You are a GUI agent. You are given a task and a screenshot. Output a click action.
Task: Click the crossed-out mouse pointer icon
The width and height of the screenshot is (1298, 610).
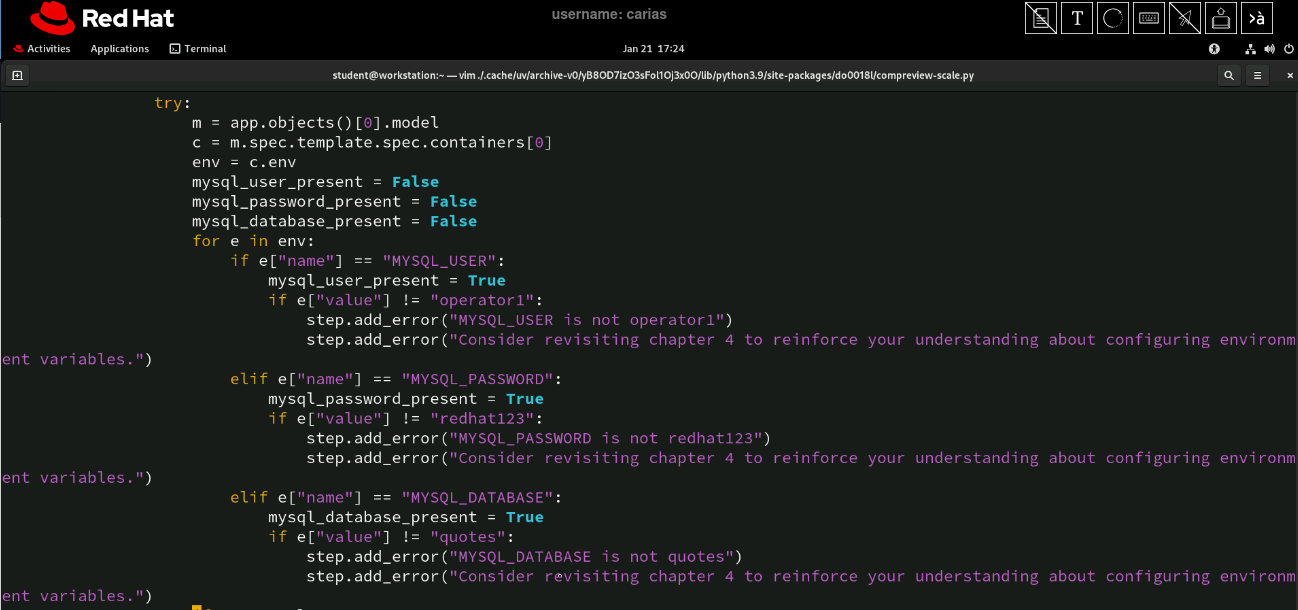click(x=1185, y=18)
